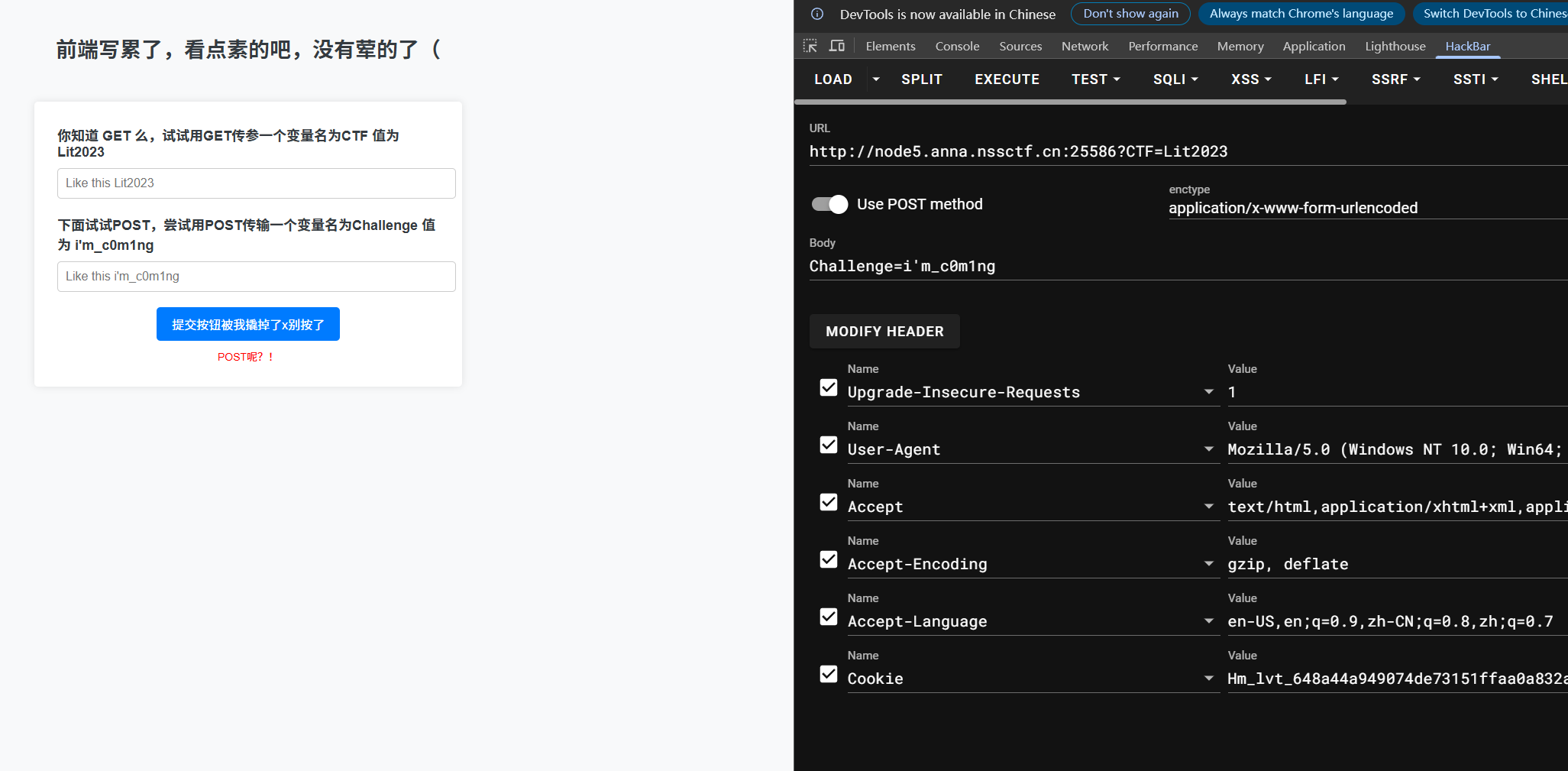The height and width of the screenshot is (771, 1568).
Task: Click the HackBar horizontal toolbar scrollbar
Action: tap(1070, 102)
